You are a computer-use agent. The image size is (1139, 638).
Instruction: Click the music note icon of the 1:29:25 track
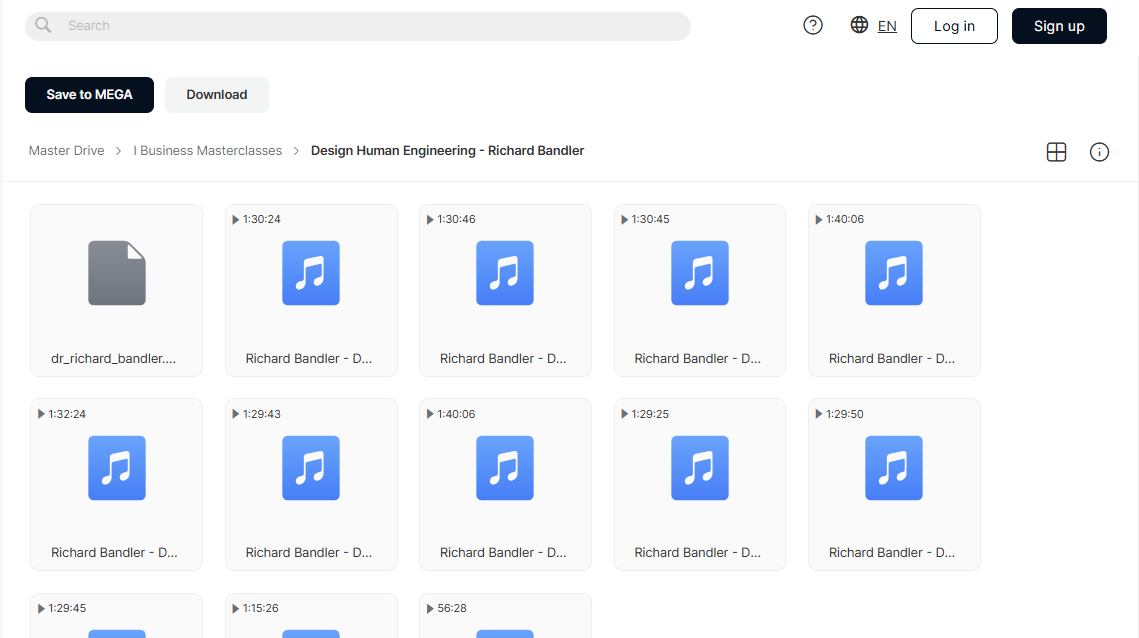[x=700, y=468]
